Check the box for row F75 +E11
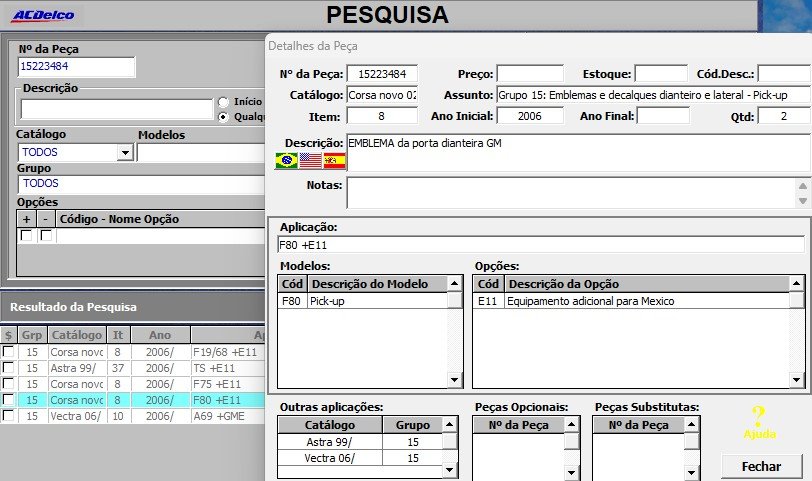Image resolution: width=812 pixels, height=481 pixels. pyautogui.click(x=8, y=384)
